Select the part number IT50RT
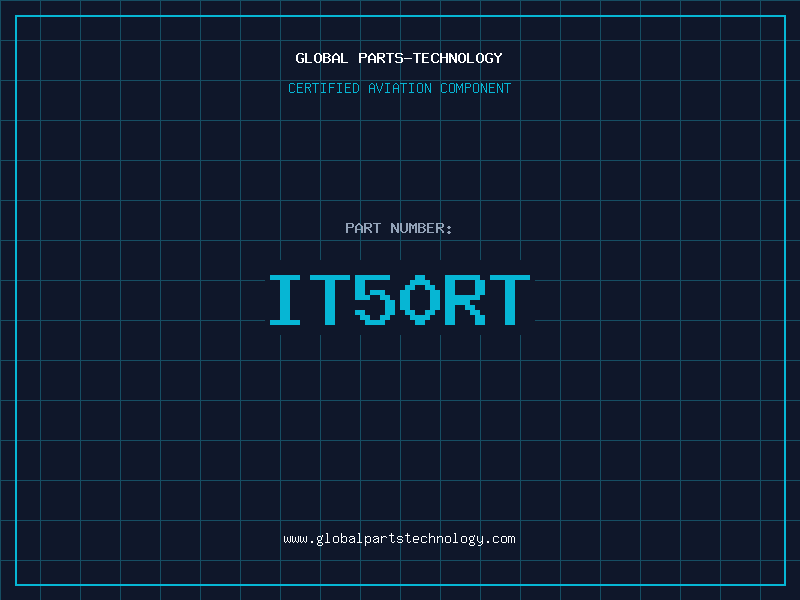Image resolution: width=800 pixels, height=600 pixels. click(x=400, y=299)
